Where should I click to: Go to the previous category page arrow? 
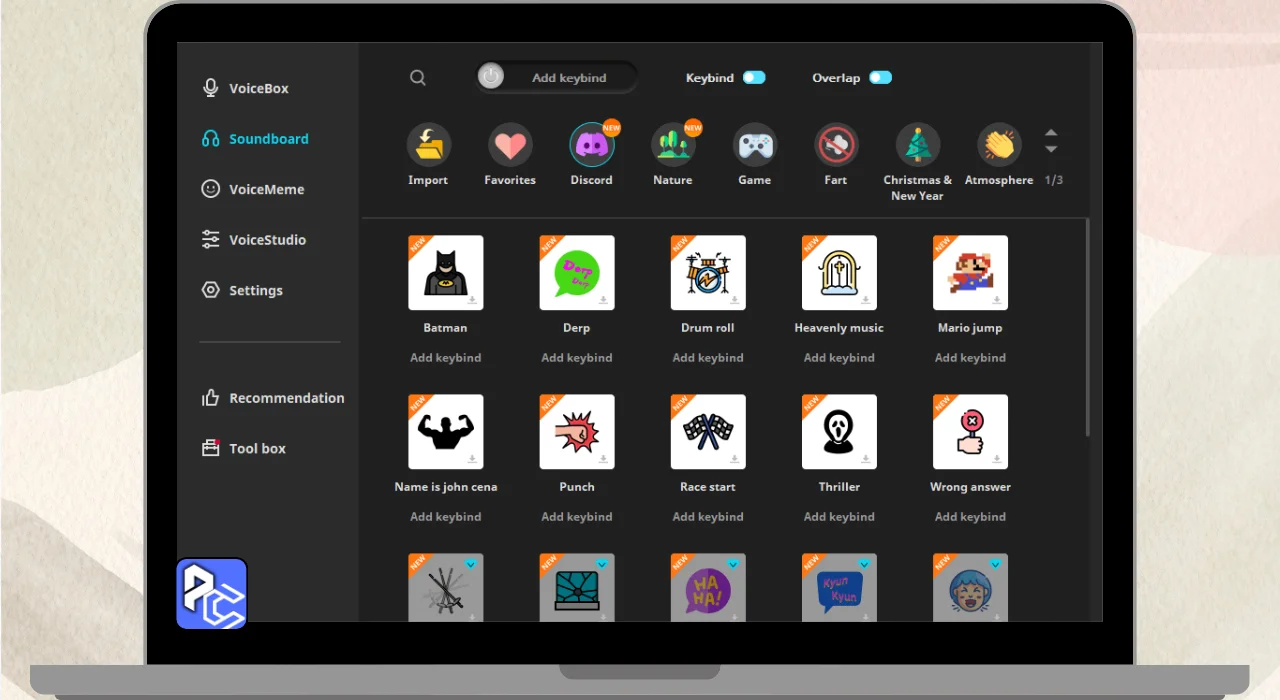(1051, 132)
